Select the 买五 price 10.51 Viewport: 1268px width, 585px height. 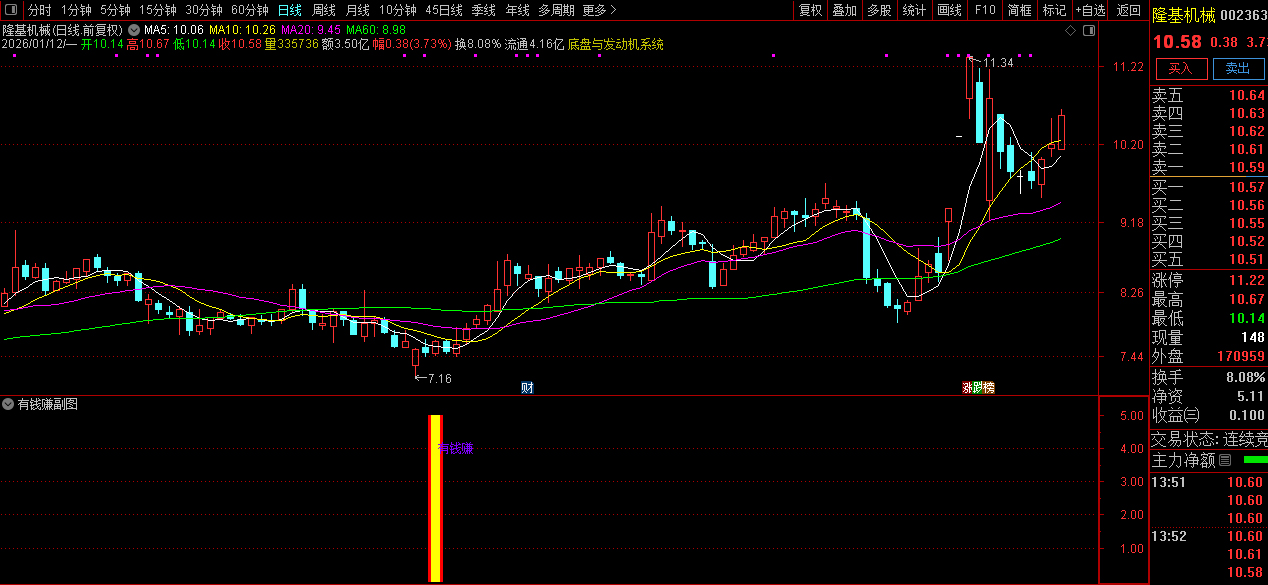[x=1247, y=259]
